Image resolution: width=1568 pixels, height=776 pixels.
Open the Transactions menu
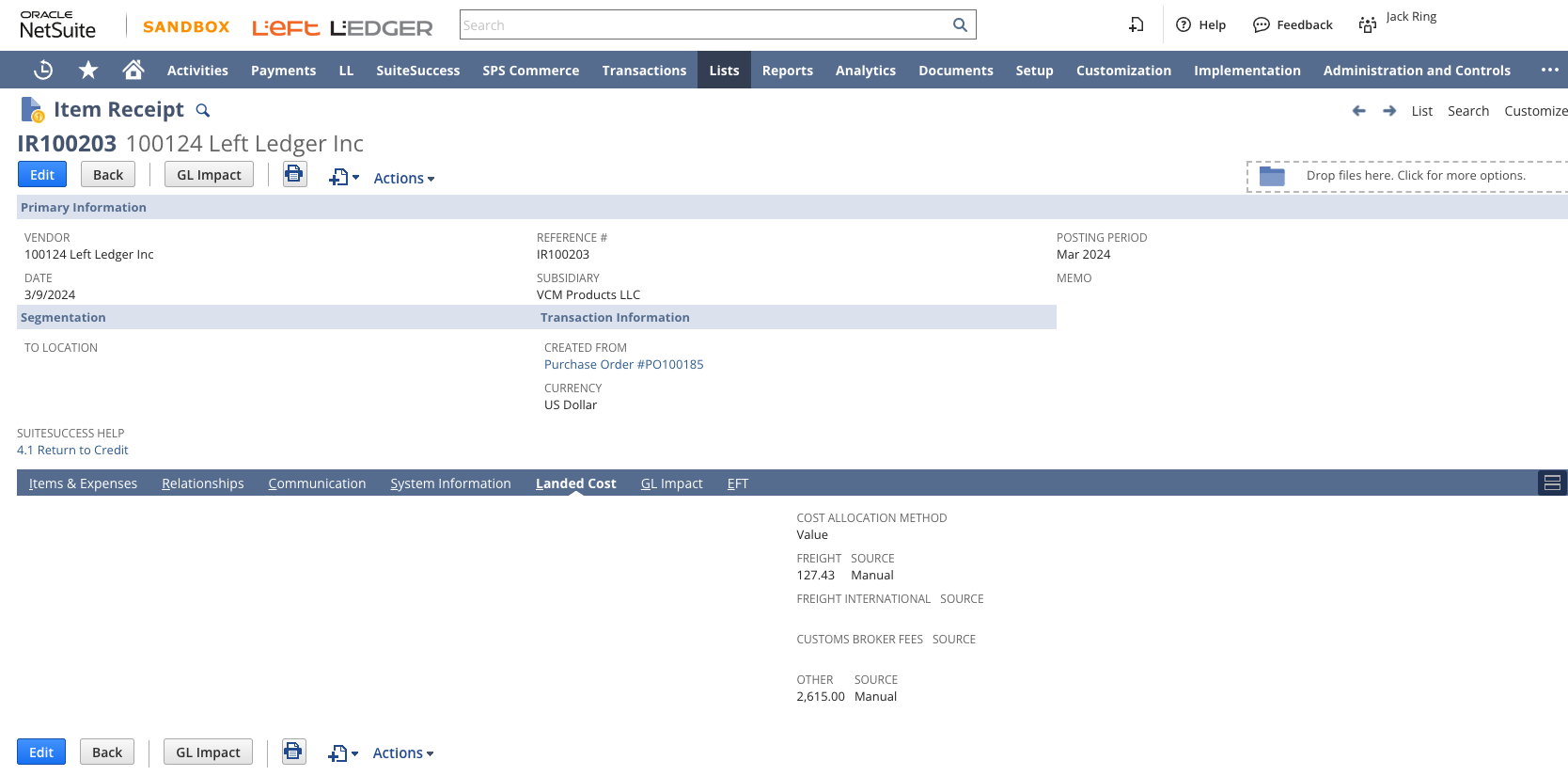(x=644, y=70)
